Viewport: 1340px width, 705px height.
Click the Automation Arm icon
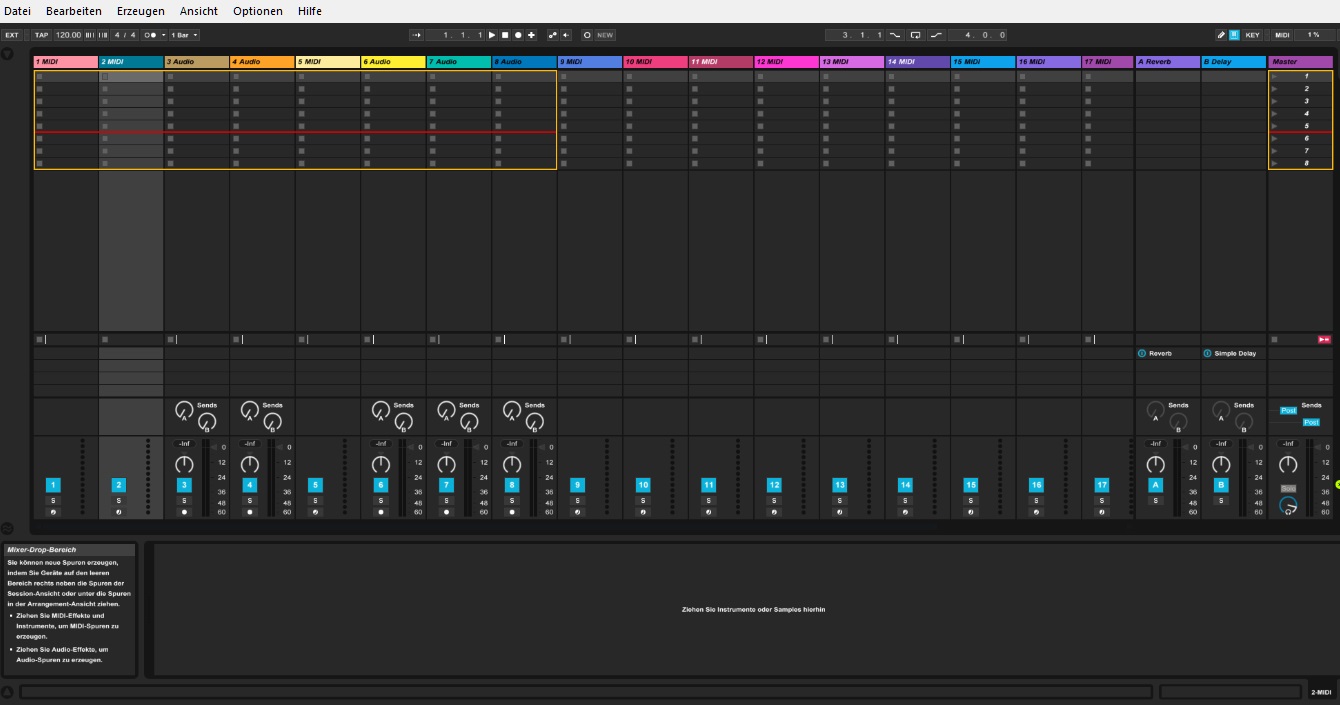point(552,35)
